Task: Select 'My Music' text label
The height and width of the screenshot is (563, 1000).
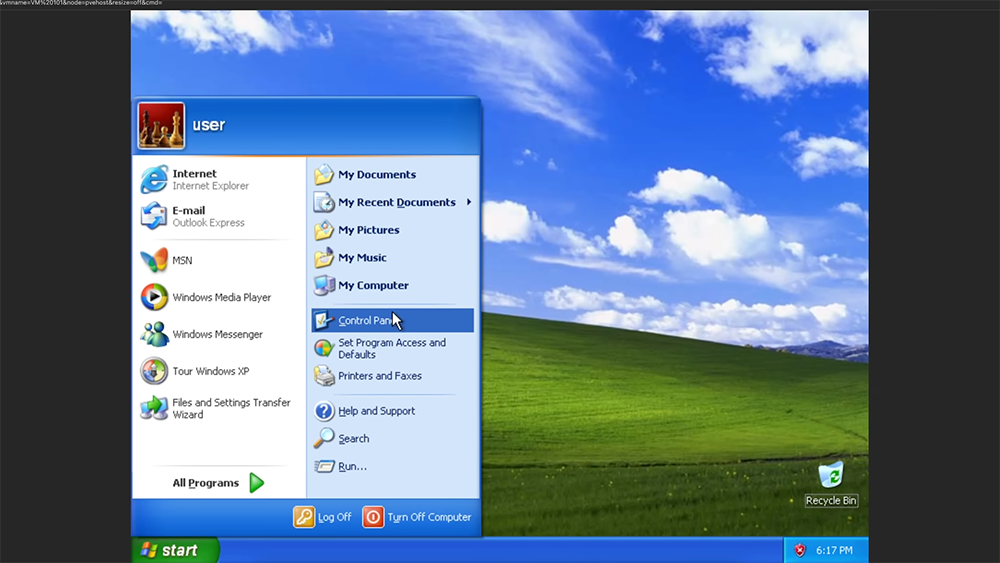Action: (362, 258)
